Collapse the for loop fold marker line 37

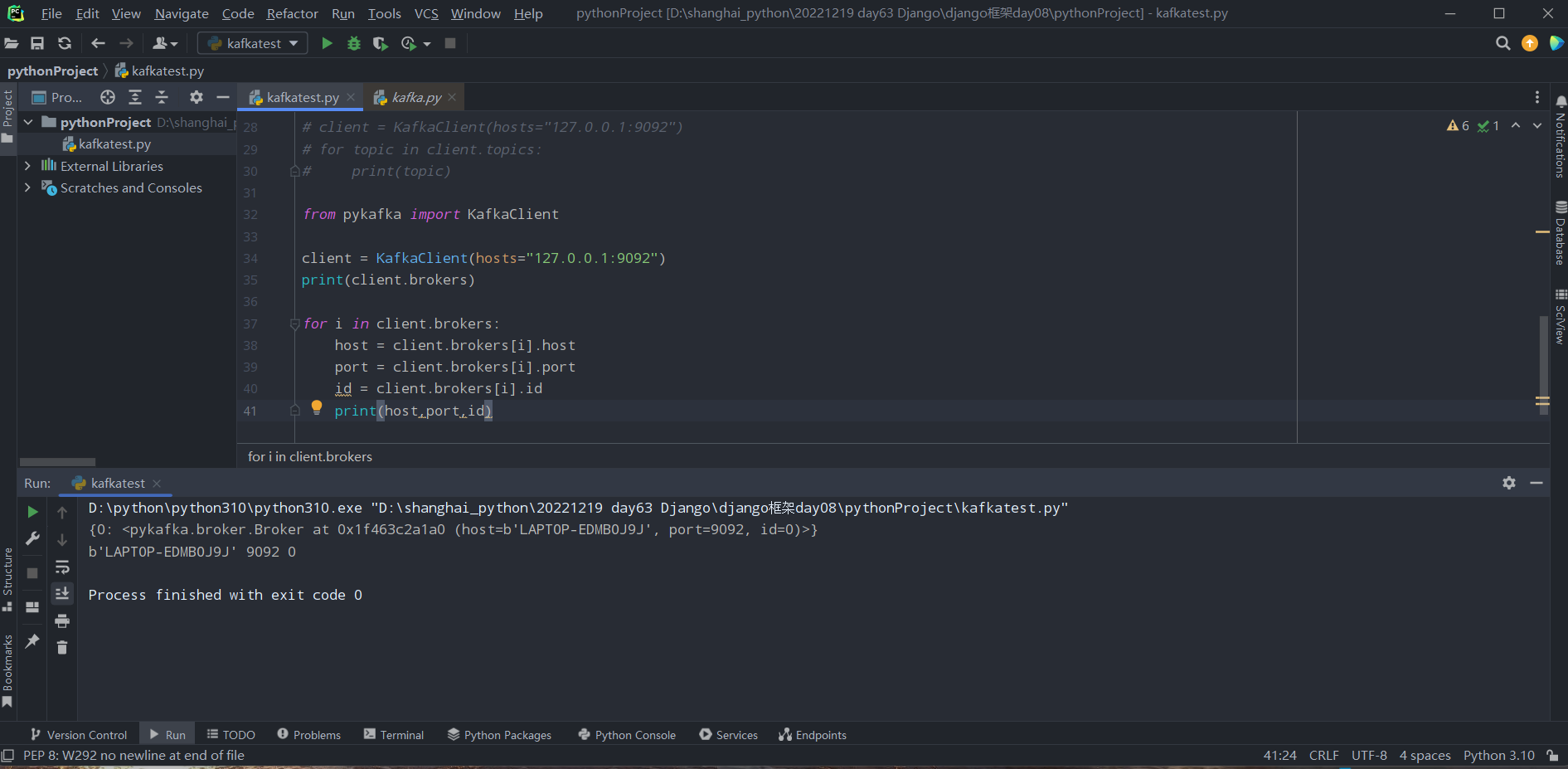(294, 324)
